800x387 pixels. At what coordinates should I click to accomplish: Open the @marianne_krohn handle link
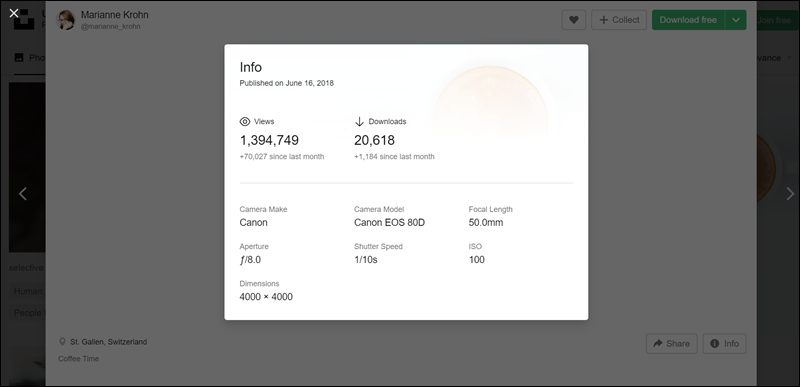[111, 27]
